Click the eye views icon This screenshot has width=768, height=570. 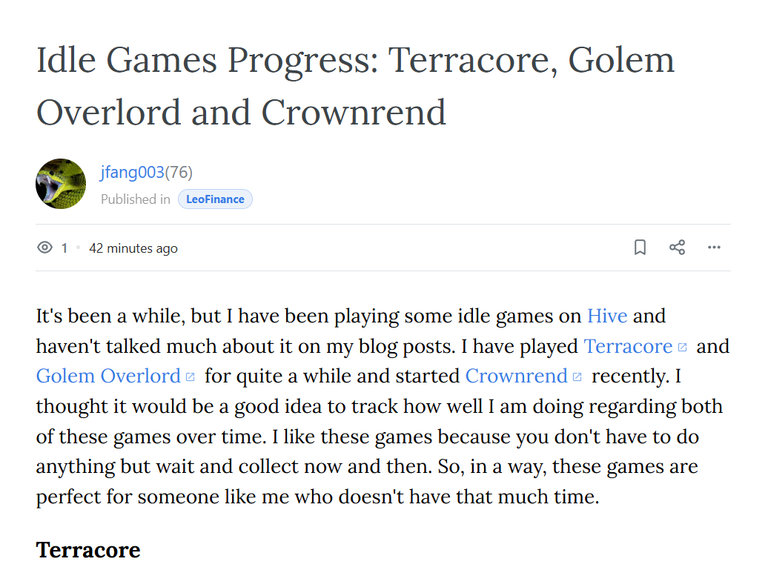45,247
